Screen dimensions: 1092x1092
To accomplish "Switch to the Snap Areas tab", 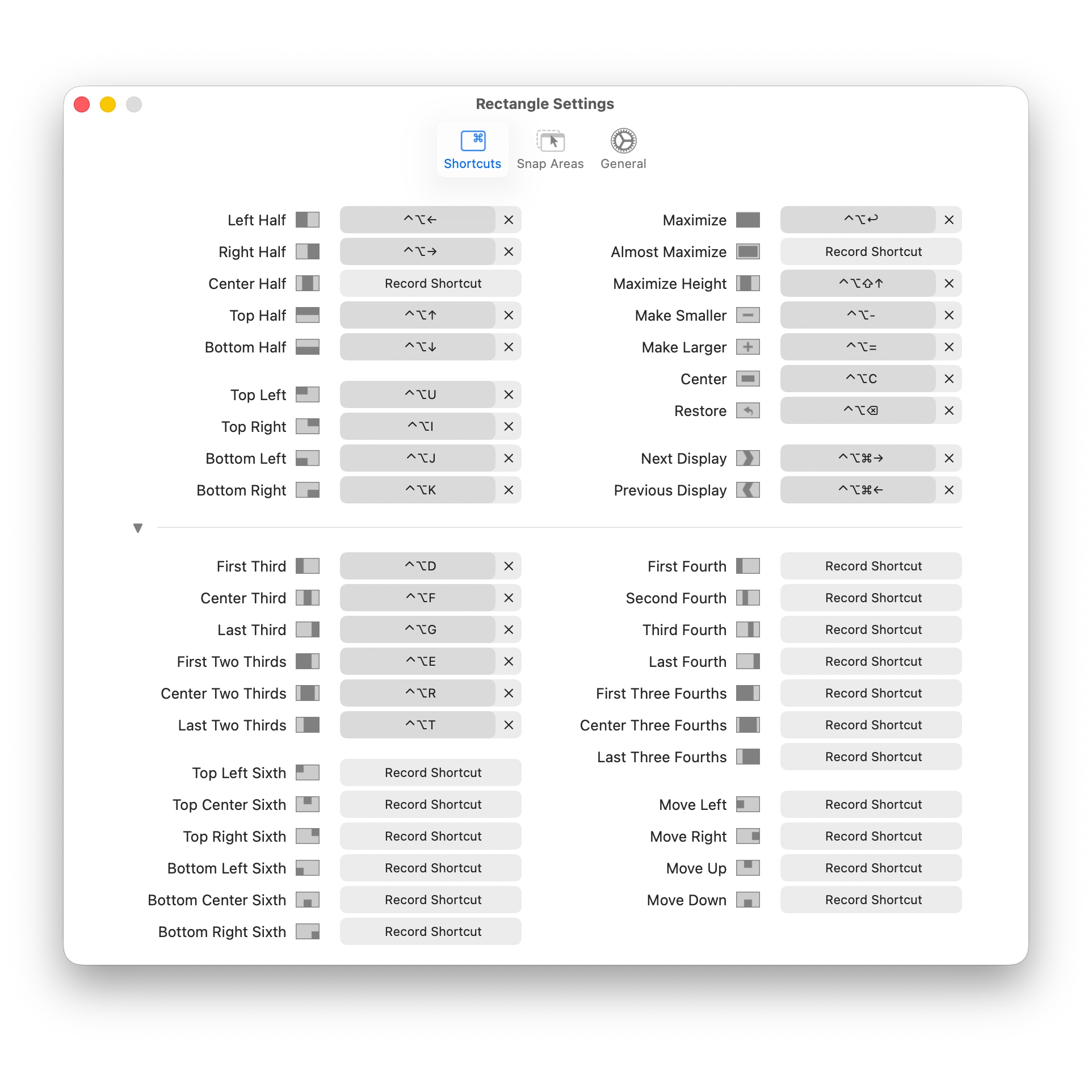I will click(549, 149).
